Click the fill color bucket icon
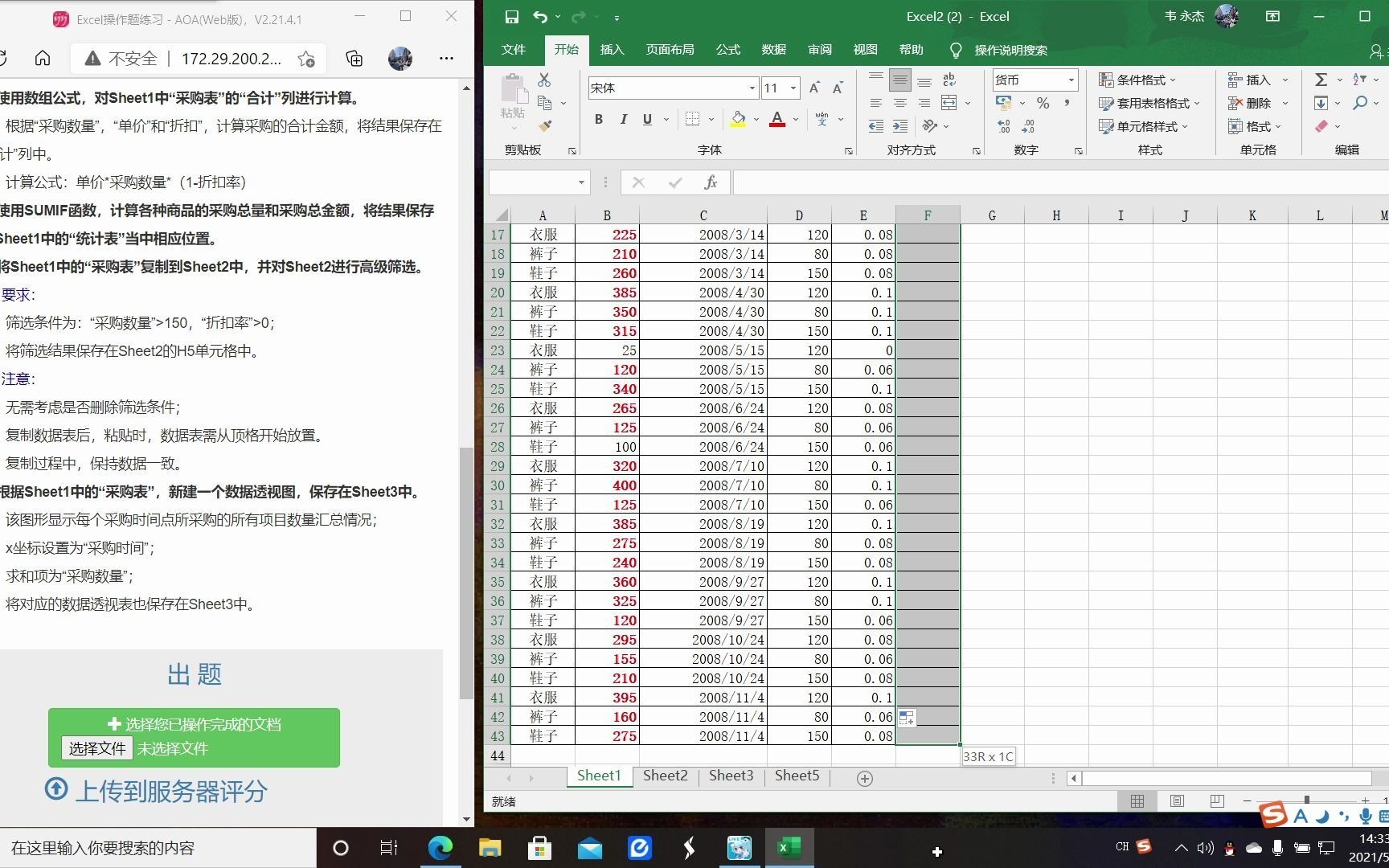 (739, 119)
